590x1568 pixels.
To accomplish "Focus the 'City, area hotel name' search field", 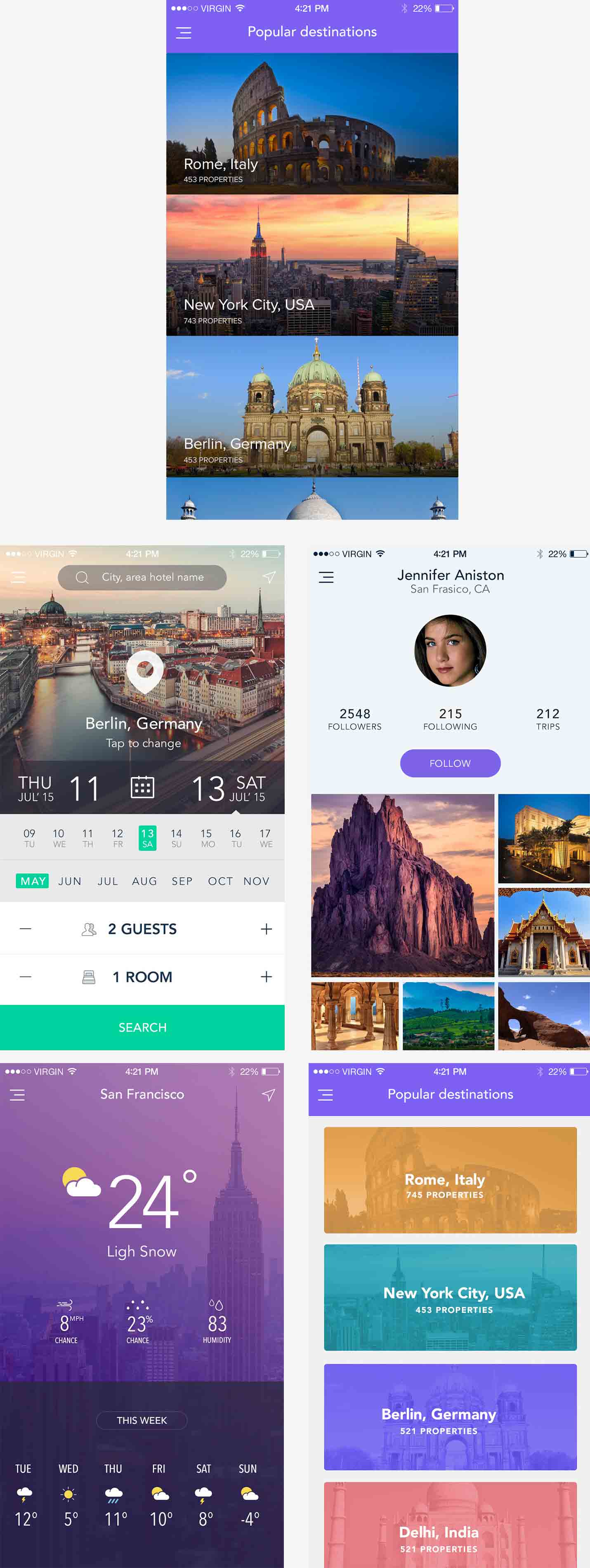I will click(x=142, y=577).
